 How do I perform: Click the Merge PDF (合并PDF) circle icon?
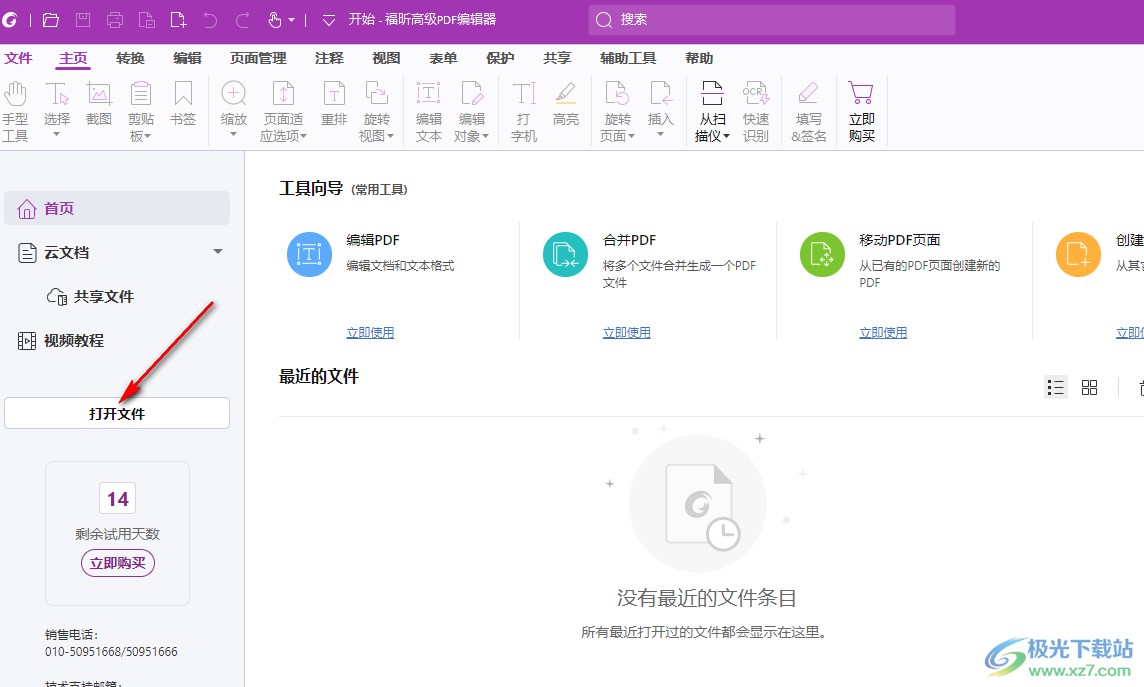pyautogui.click(x=565, y=255)
